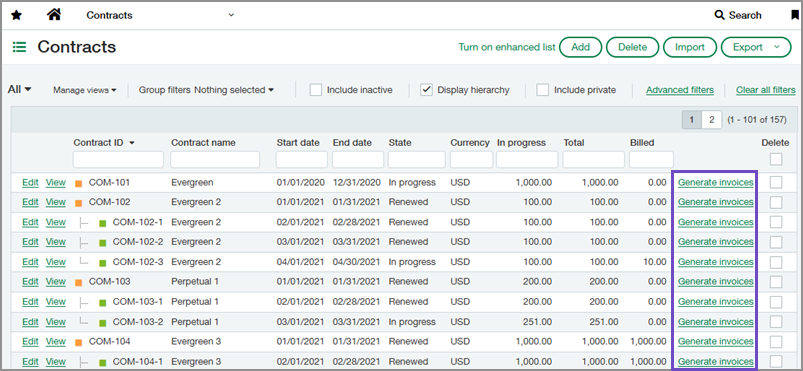The image size is (803, 371).
Task: Focus the Contract ID filter field
Action: pyautogui.click(x=118, y=159)
